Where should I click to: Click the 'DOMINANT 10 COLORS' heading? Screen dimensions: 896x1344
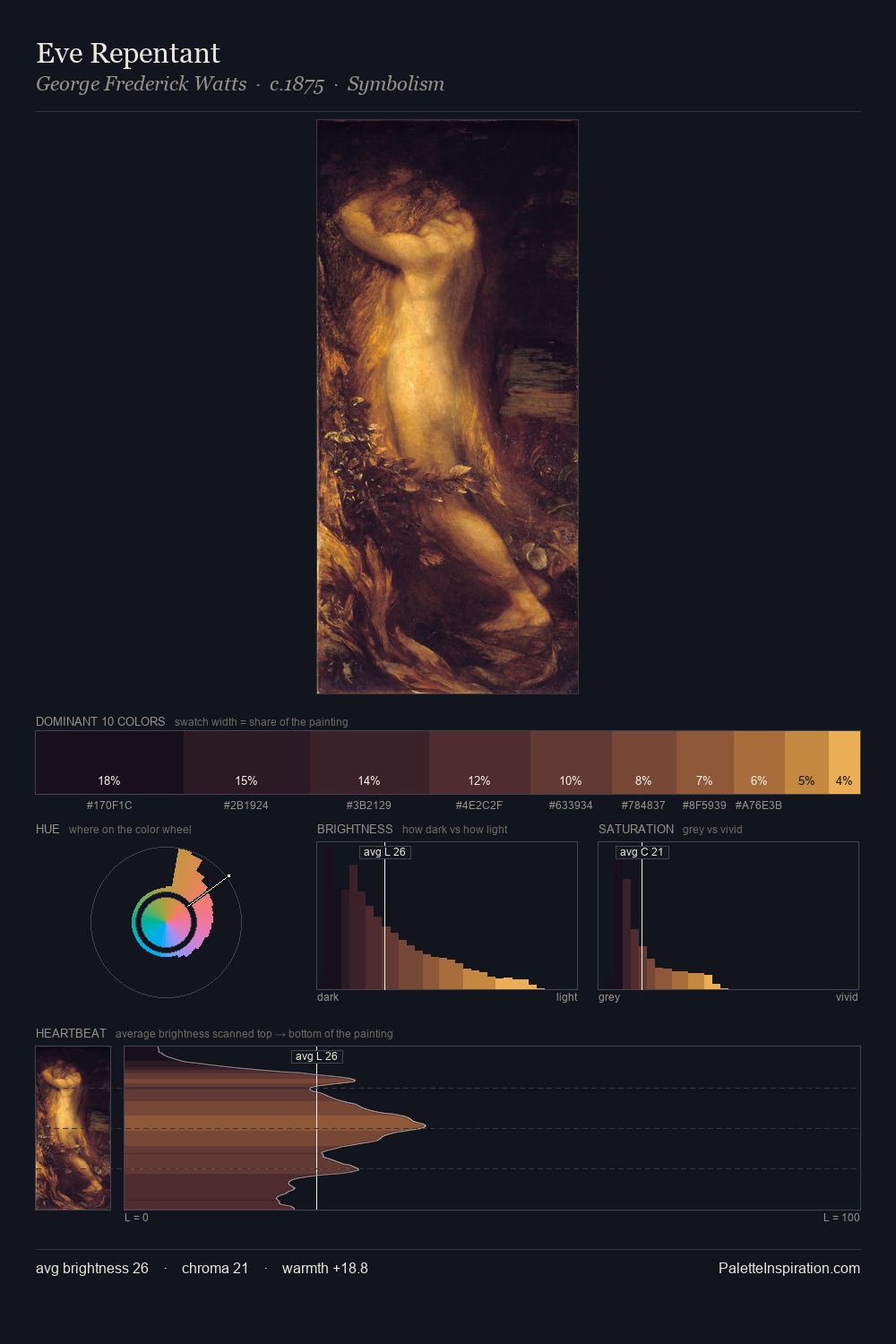100,721
